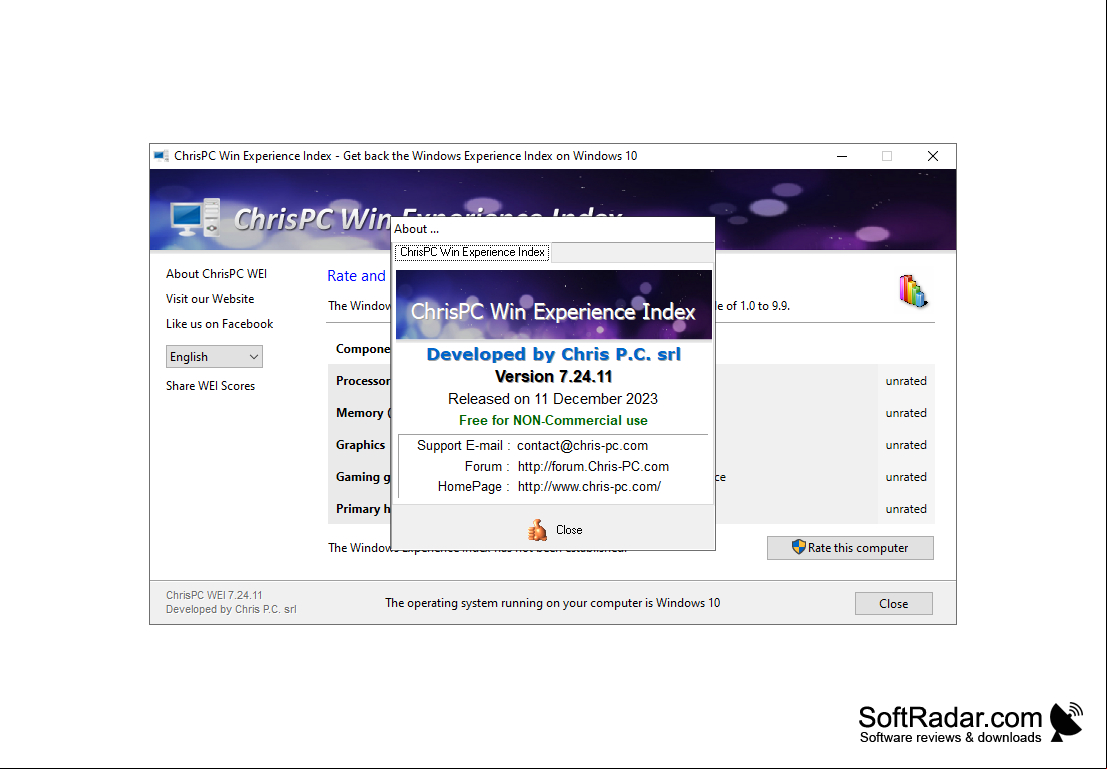Click Share WEI Scores link
The width and height of the screenshot is (1107, 769).
click(x=210, y=386)
